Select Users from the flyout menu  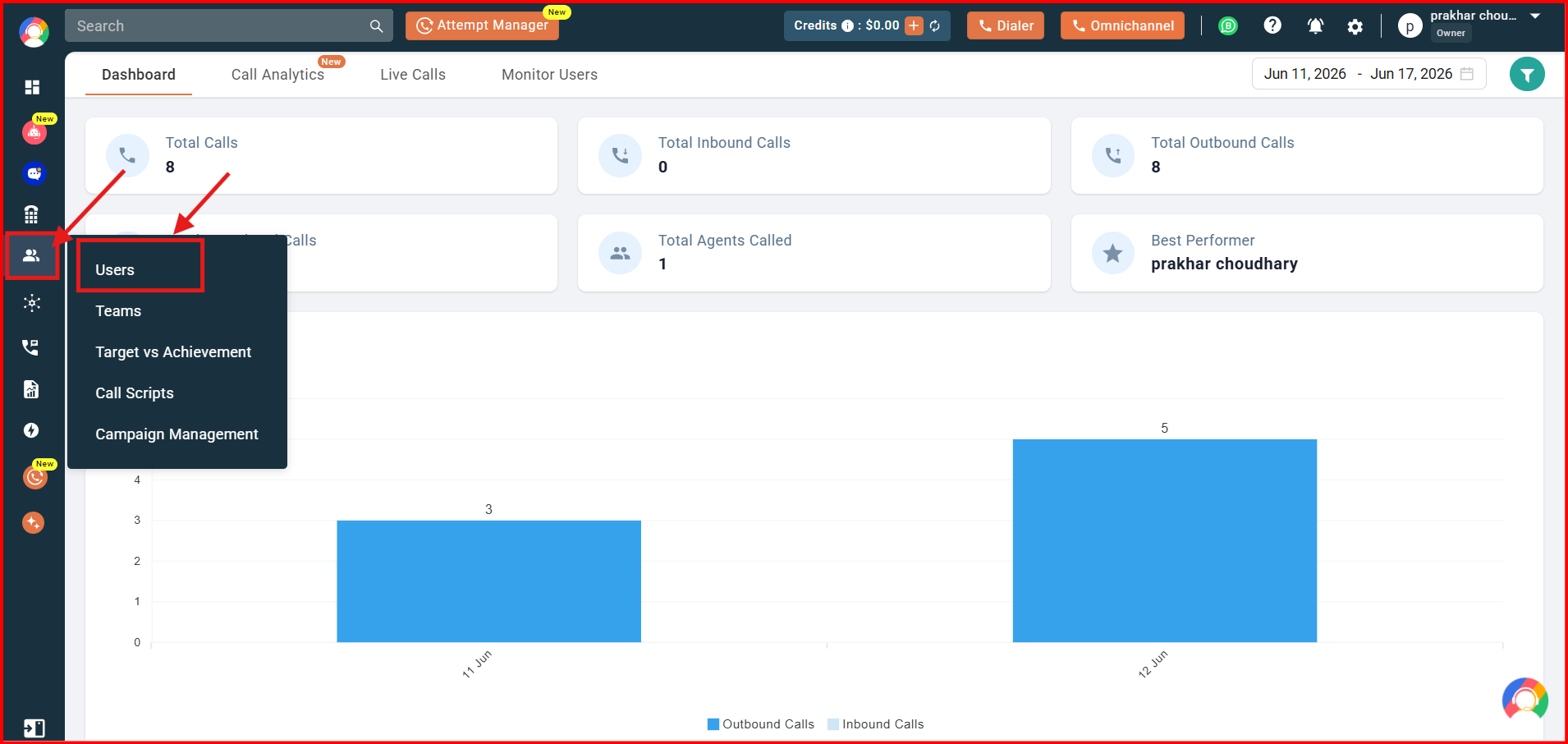115,270
